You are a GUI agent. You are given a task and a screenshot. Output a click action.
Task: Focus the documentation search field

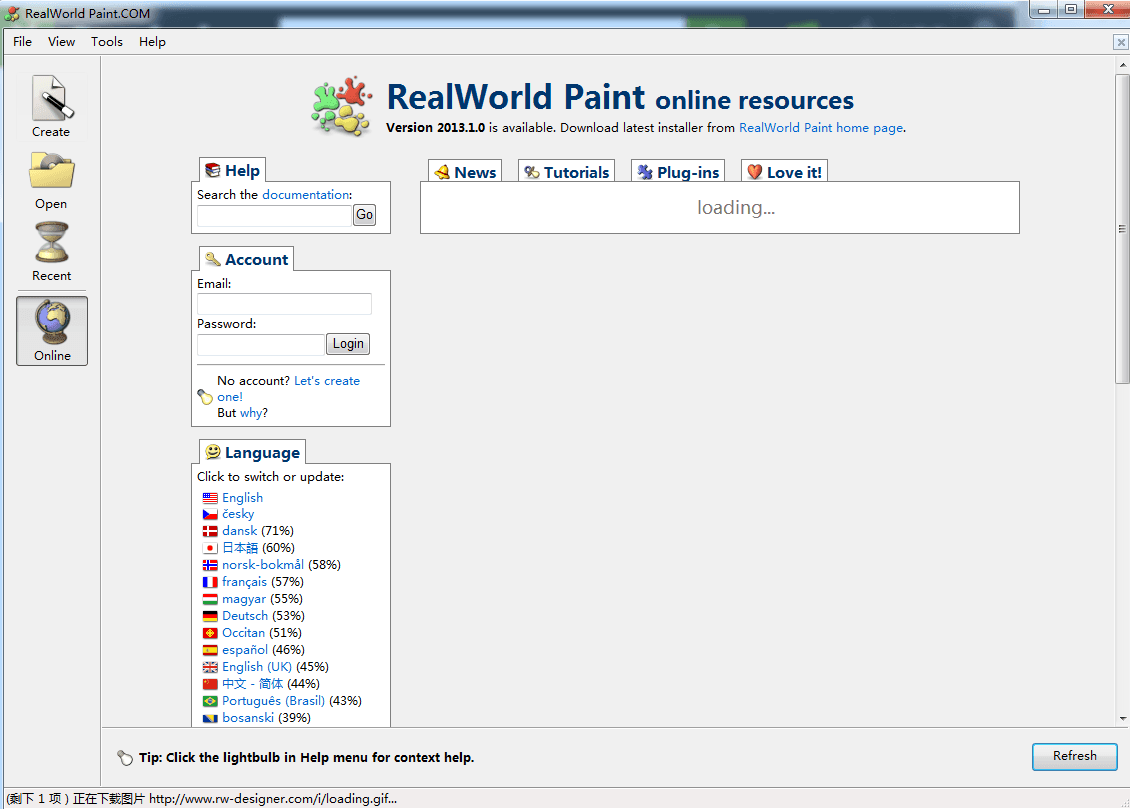(x=274, y=215)
